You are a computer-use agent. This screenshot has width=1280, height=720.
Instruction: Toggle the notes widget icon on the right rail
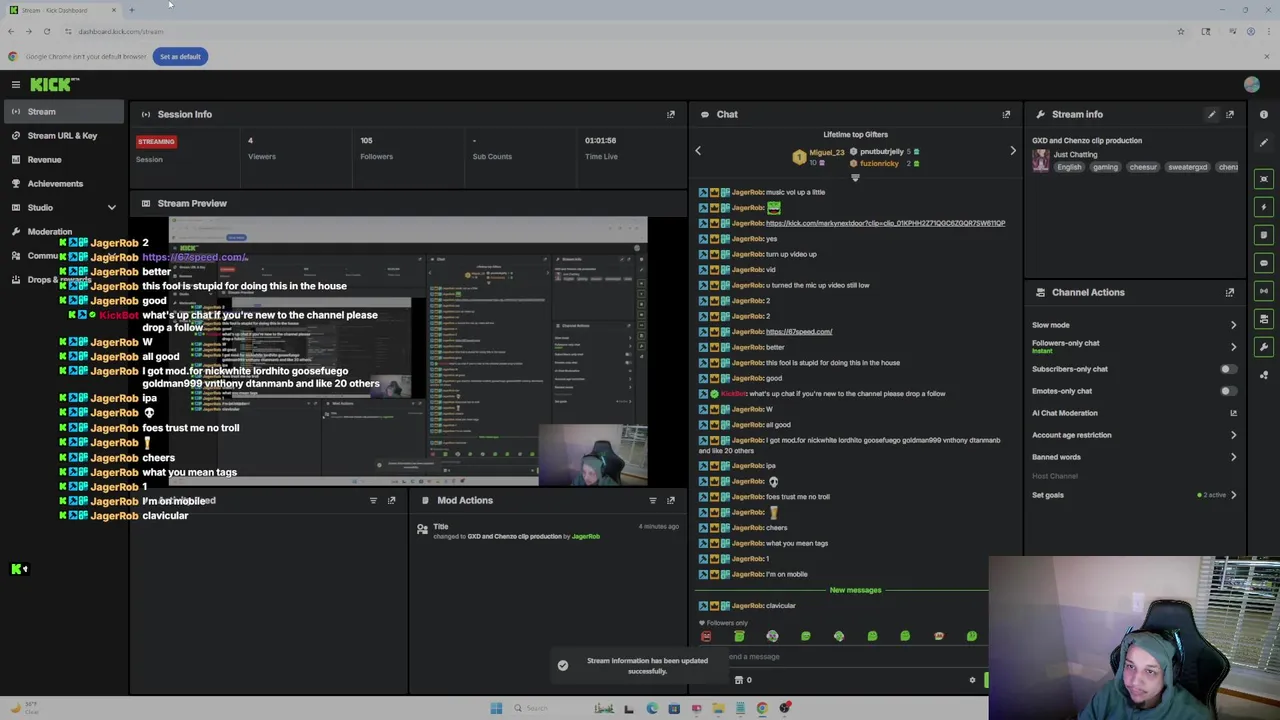(x=1264, y=235)
